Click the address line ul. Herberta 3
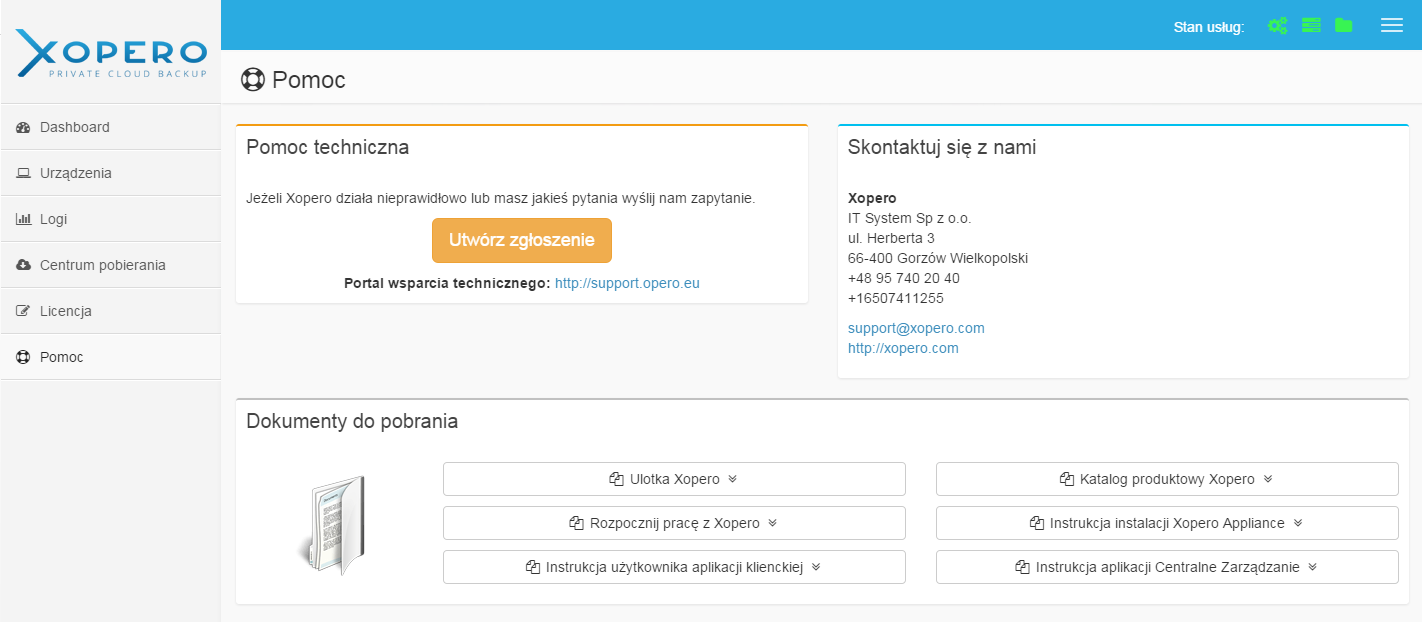This screenshot has width=1422, height=622. (891, 238)
